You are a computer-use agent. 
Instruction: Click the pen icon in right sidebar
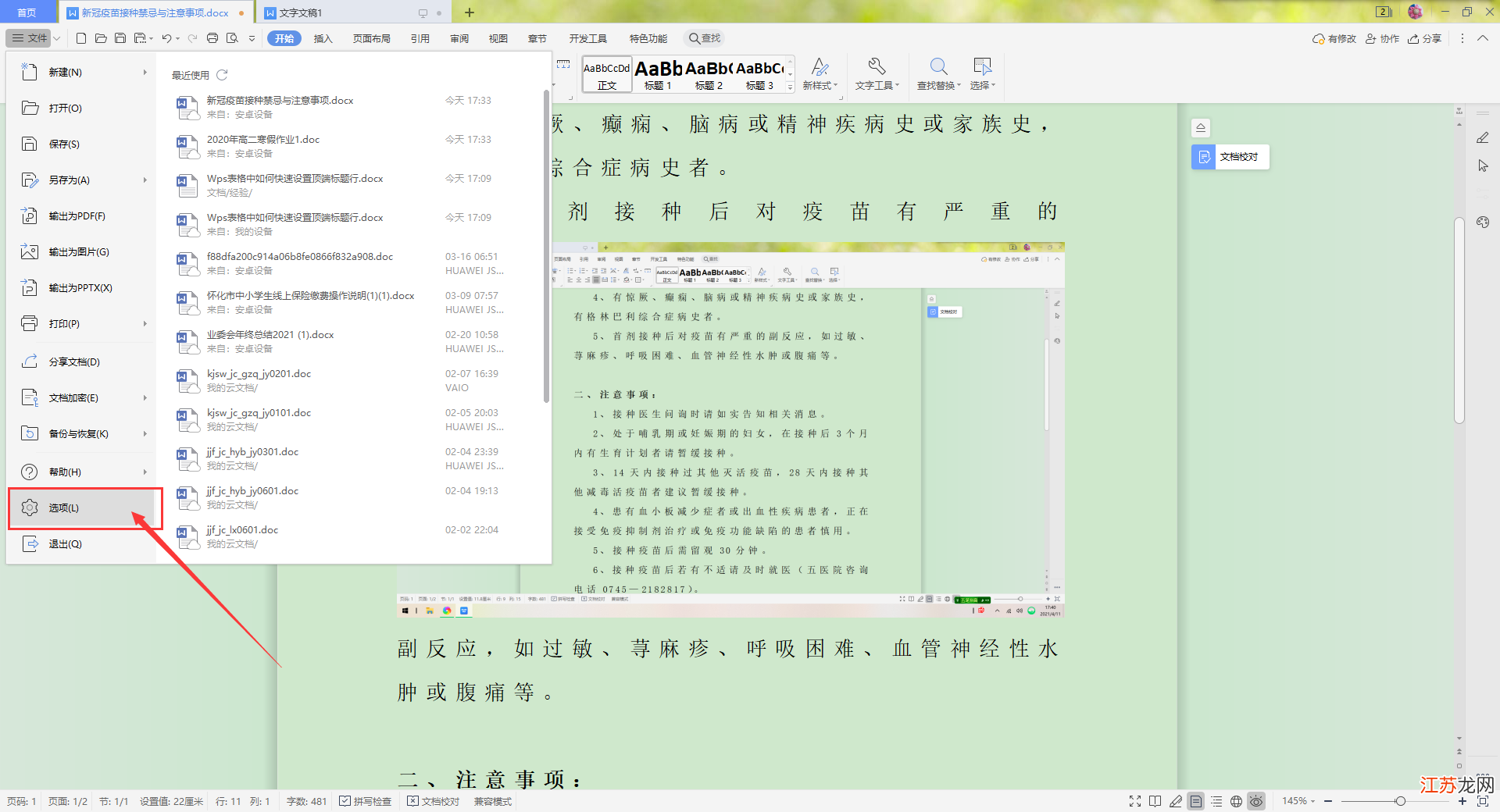[x=1483, y=137]
